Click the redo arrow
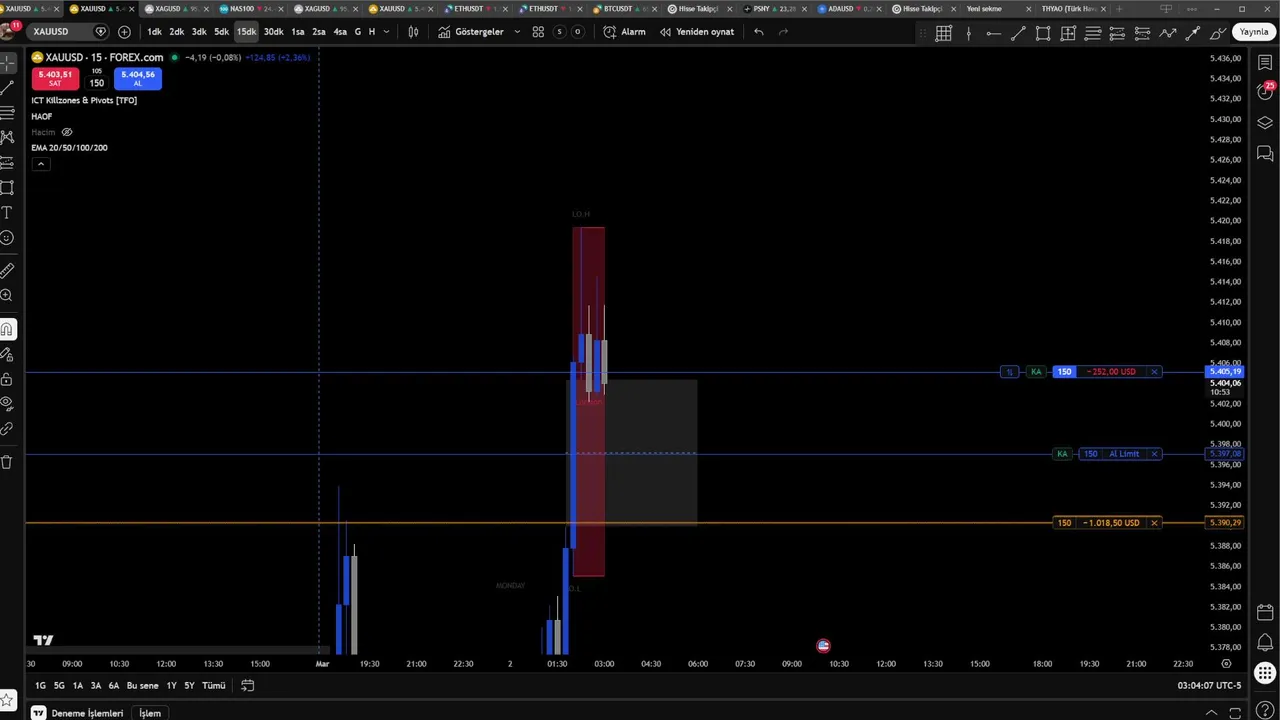The height and width of the screenshot is (720, 1280). tap(783, 31)
